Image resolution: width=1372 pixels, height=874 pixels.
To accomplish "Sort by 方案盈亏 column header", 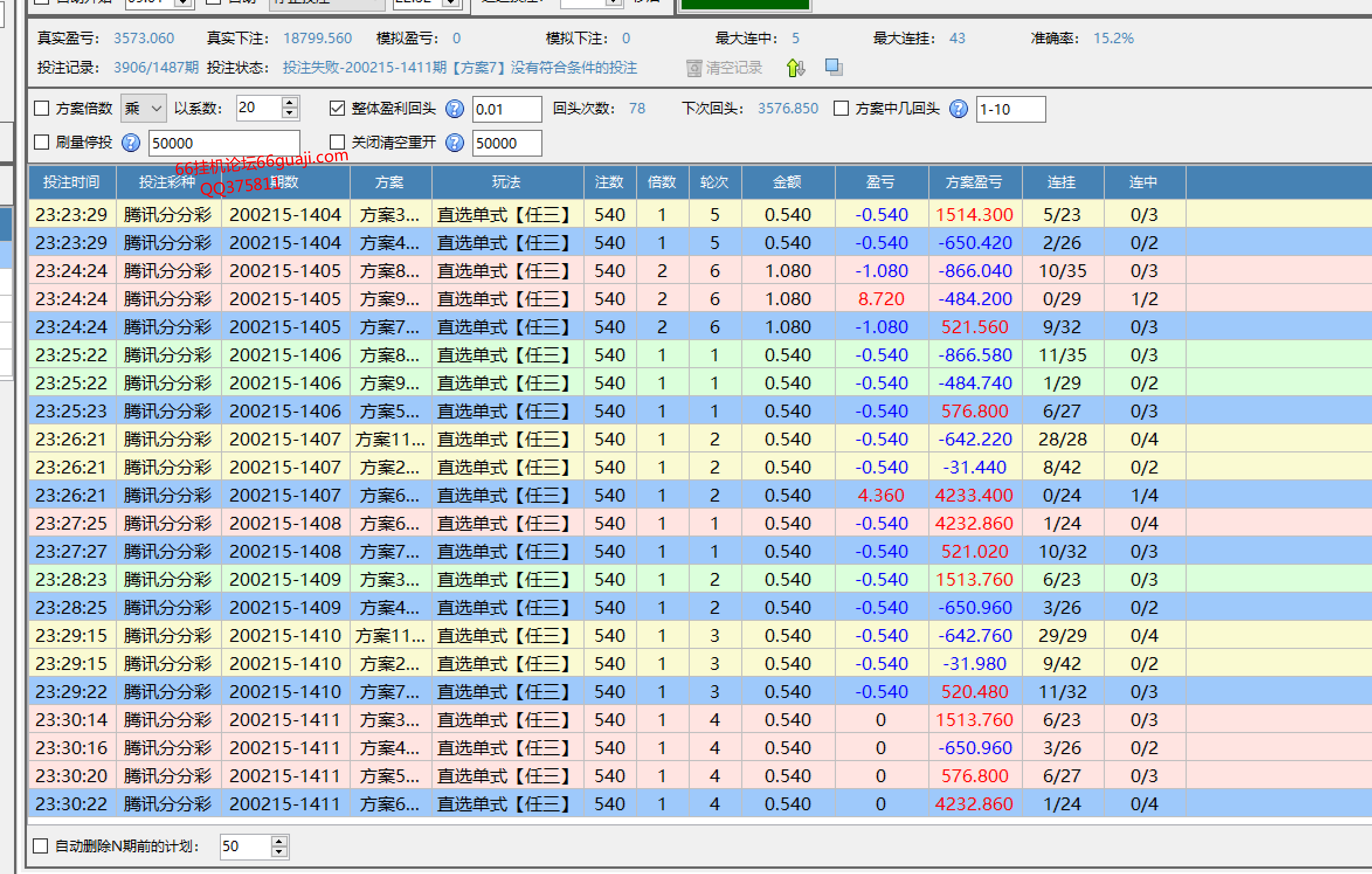I will tap(975, 182).
